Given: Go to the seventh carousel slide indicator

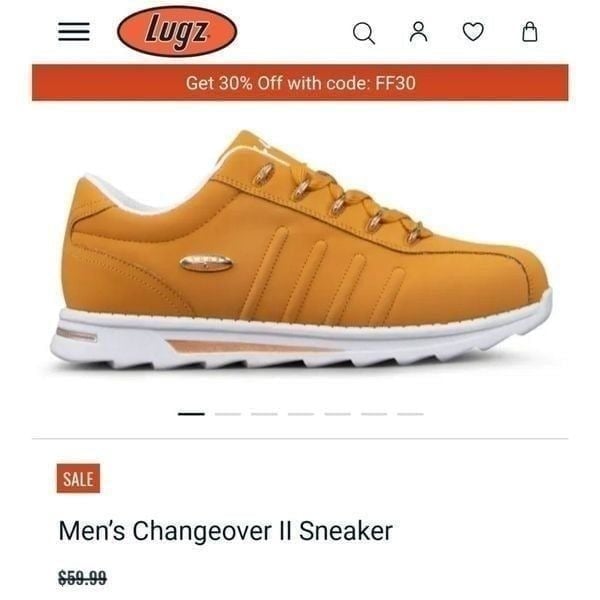Looking at the screenshot, I should point(410,414).
